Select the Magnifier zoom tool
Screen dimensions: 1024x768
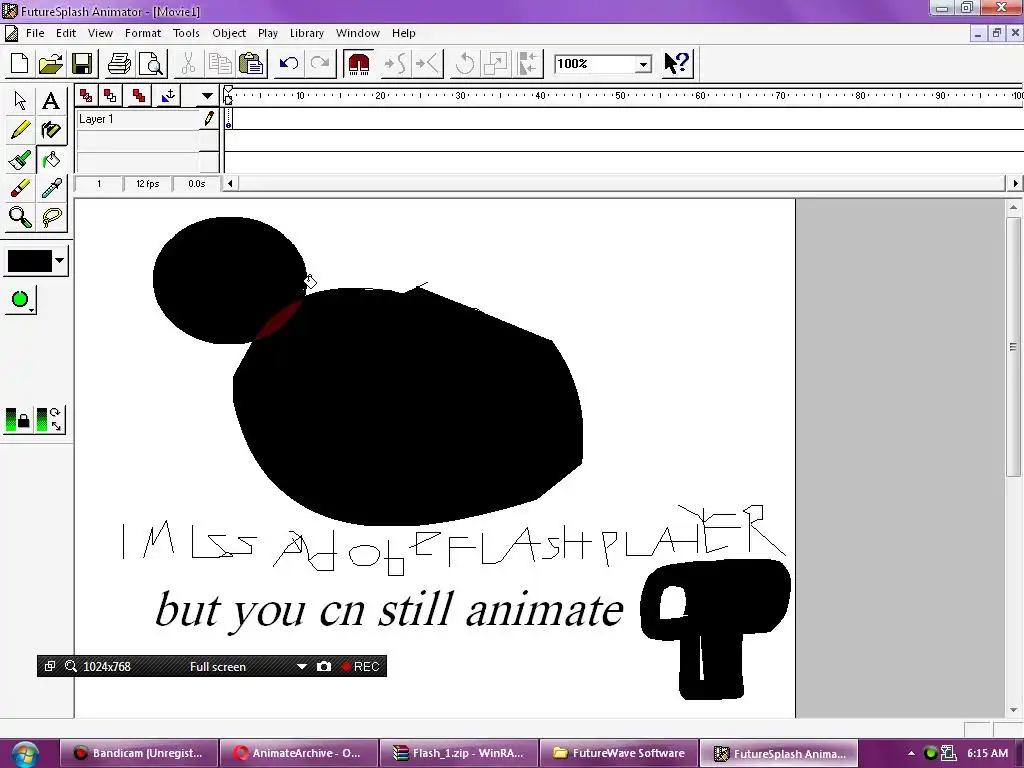click(x=20, y=217)
